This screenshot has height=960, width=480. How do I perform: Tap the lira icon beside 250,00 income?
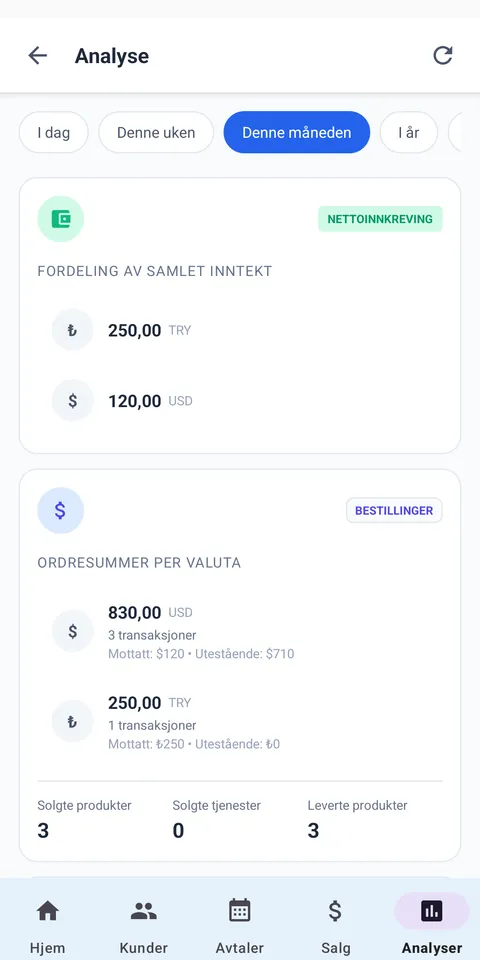click(72, 331)
